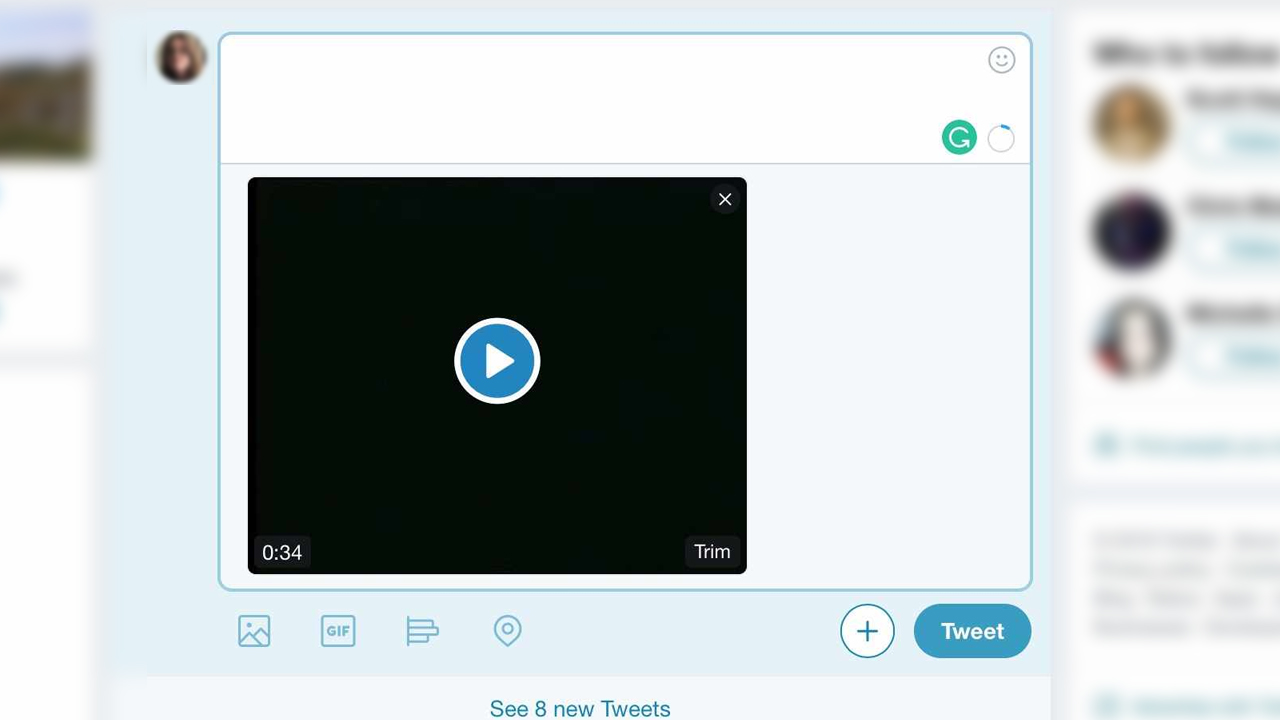Open the second suggested account's avatar
1280x720 pixels.
[1131, 232]
